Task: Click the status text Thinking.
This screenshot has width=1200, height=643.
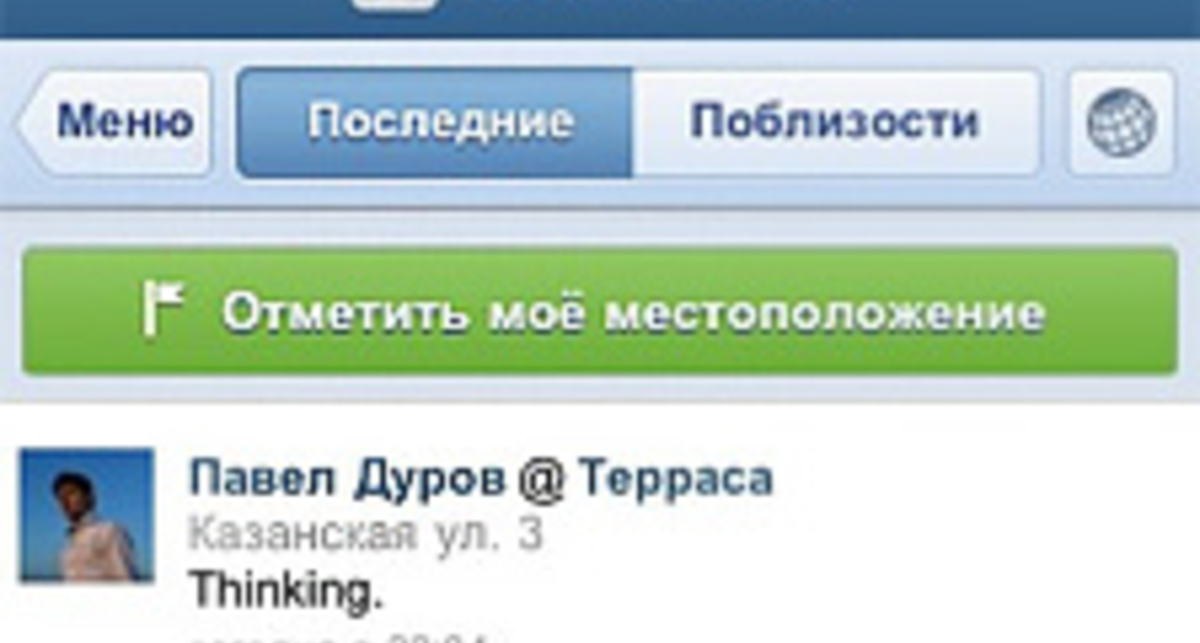Action: point(287,590)
